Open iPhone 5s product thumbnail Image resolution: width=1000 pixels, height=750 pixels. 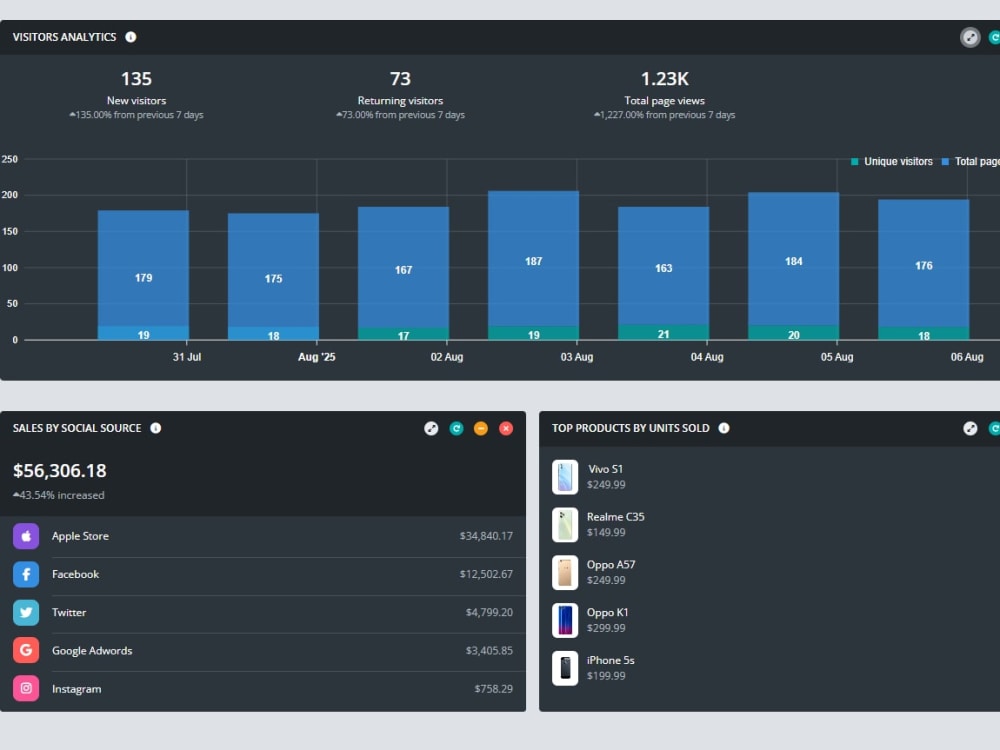click(565, 668)
